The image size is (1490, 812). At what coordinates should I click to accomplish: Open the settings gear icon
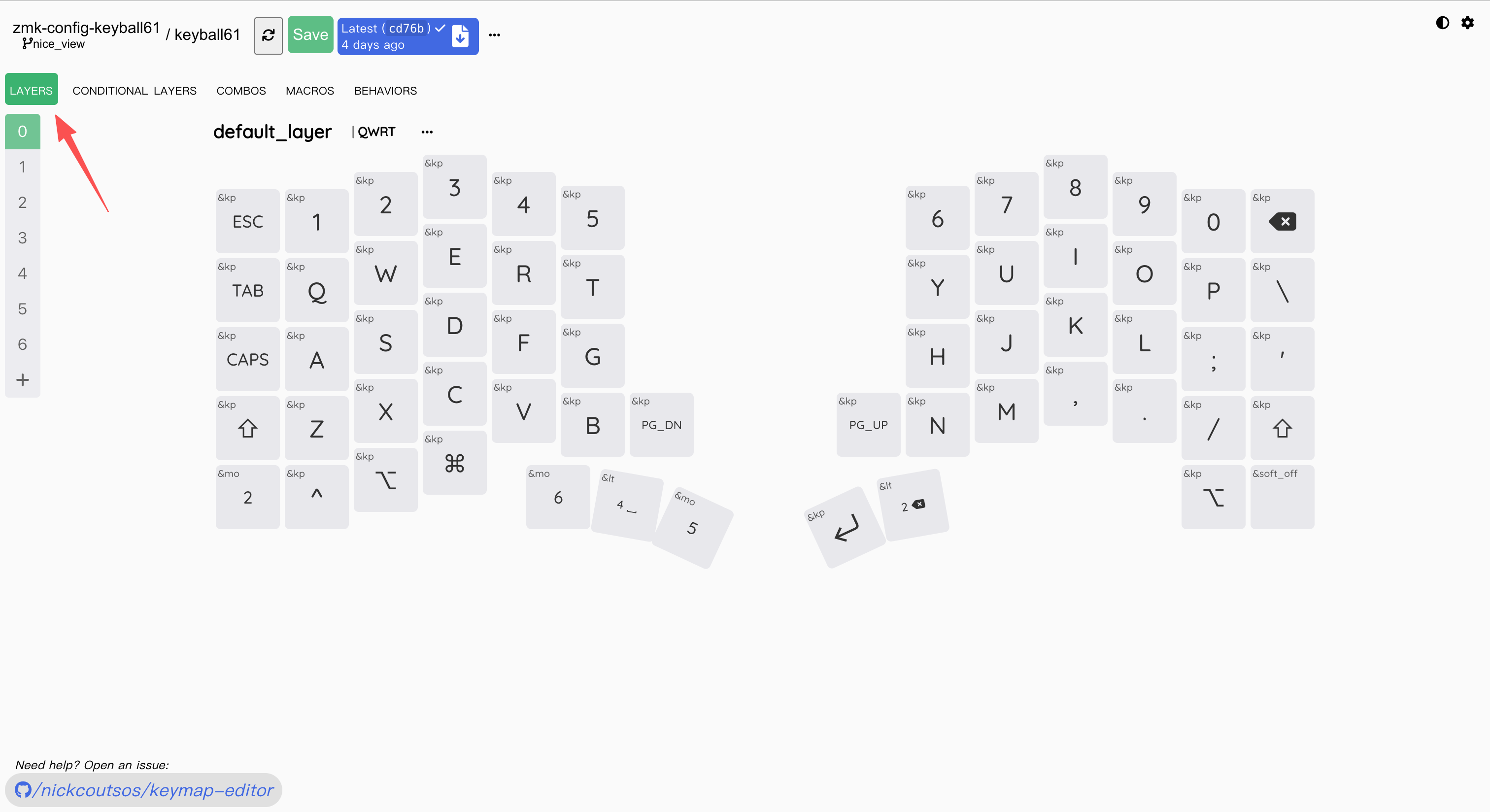(x=1467, y=23)
